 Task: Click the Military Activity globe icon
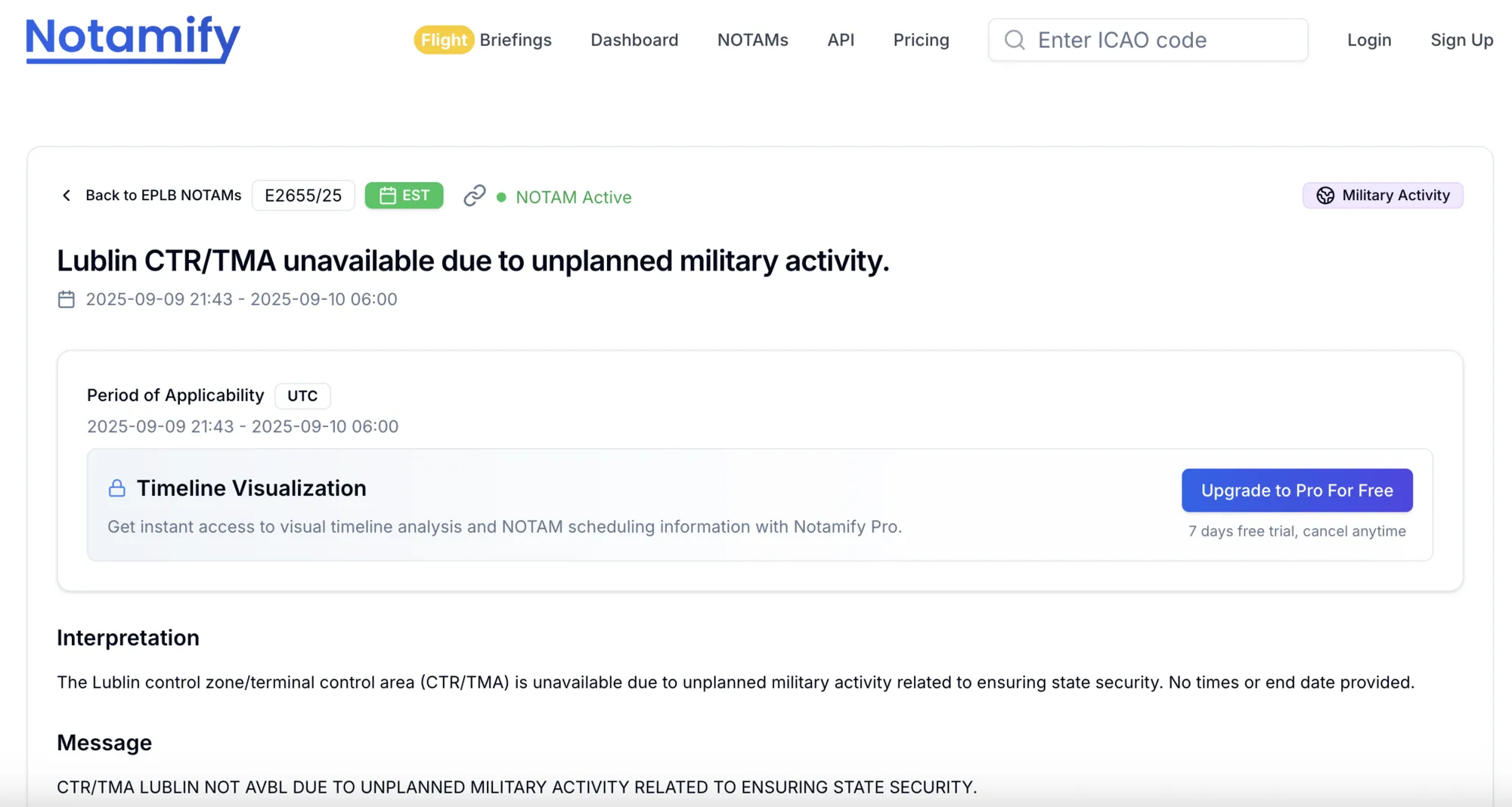(x=1325, y=196)
